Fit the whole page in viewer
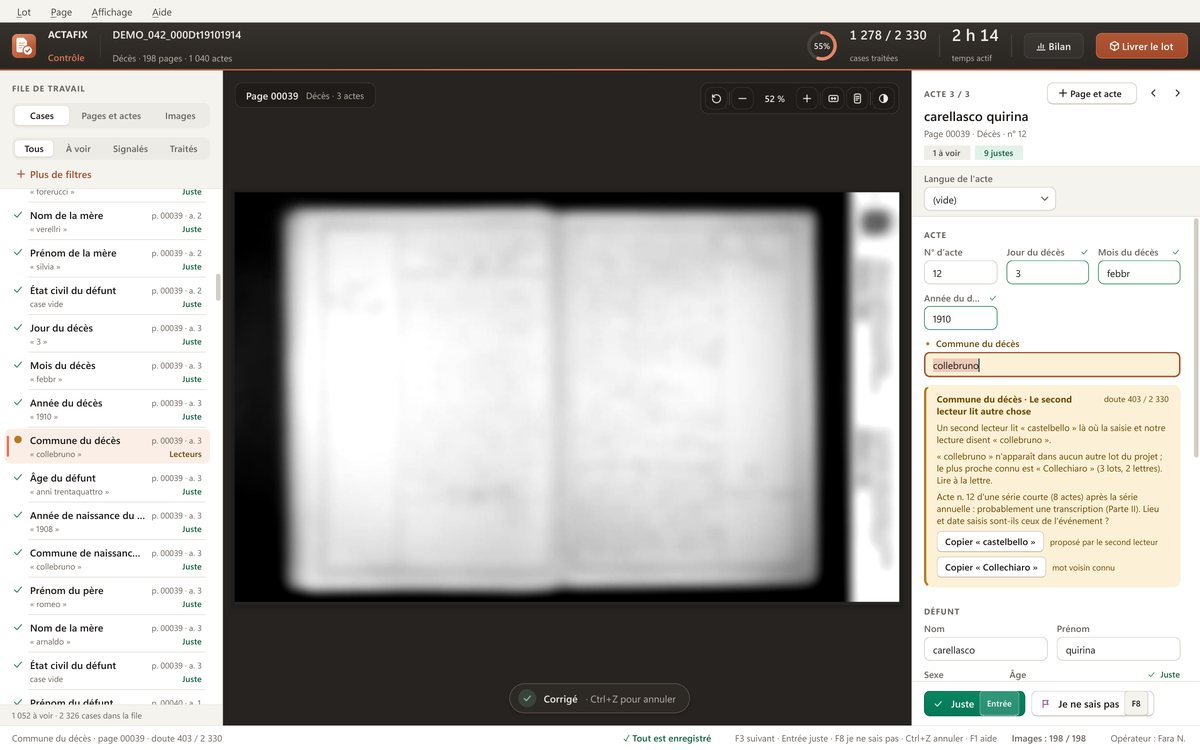 click(857, 99)
